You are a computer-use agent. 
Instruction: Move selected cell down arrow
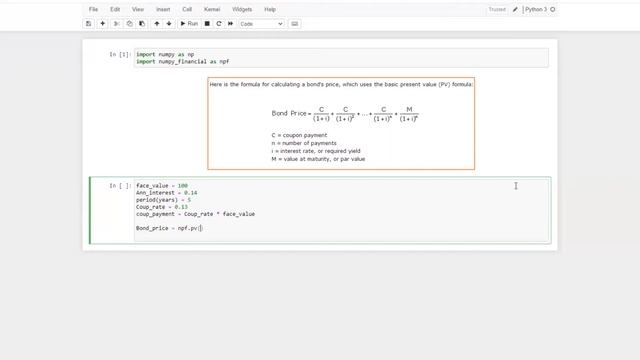tap(169, 24)
